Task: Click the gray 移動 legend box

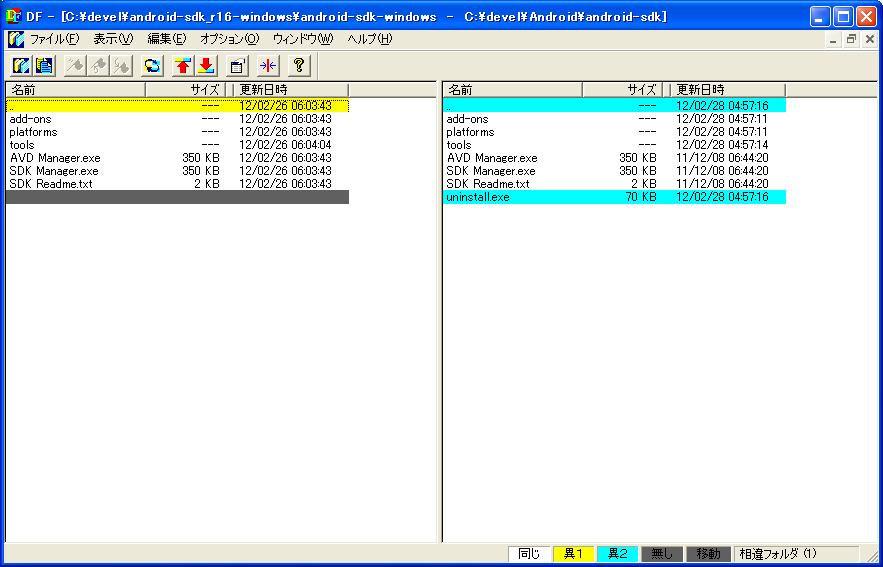Action: (707, 554)
